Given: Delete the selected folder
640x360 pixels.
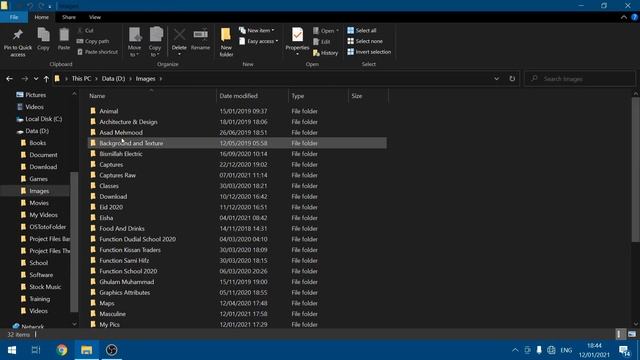Looking at the screenshot, I should 179,42.
